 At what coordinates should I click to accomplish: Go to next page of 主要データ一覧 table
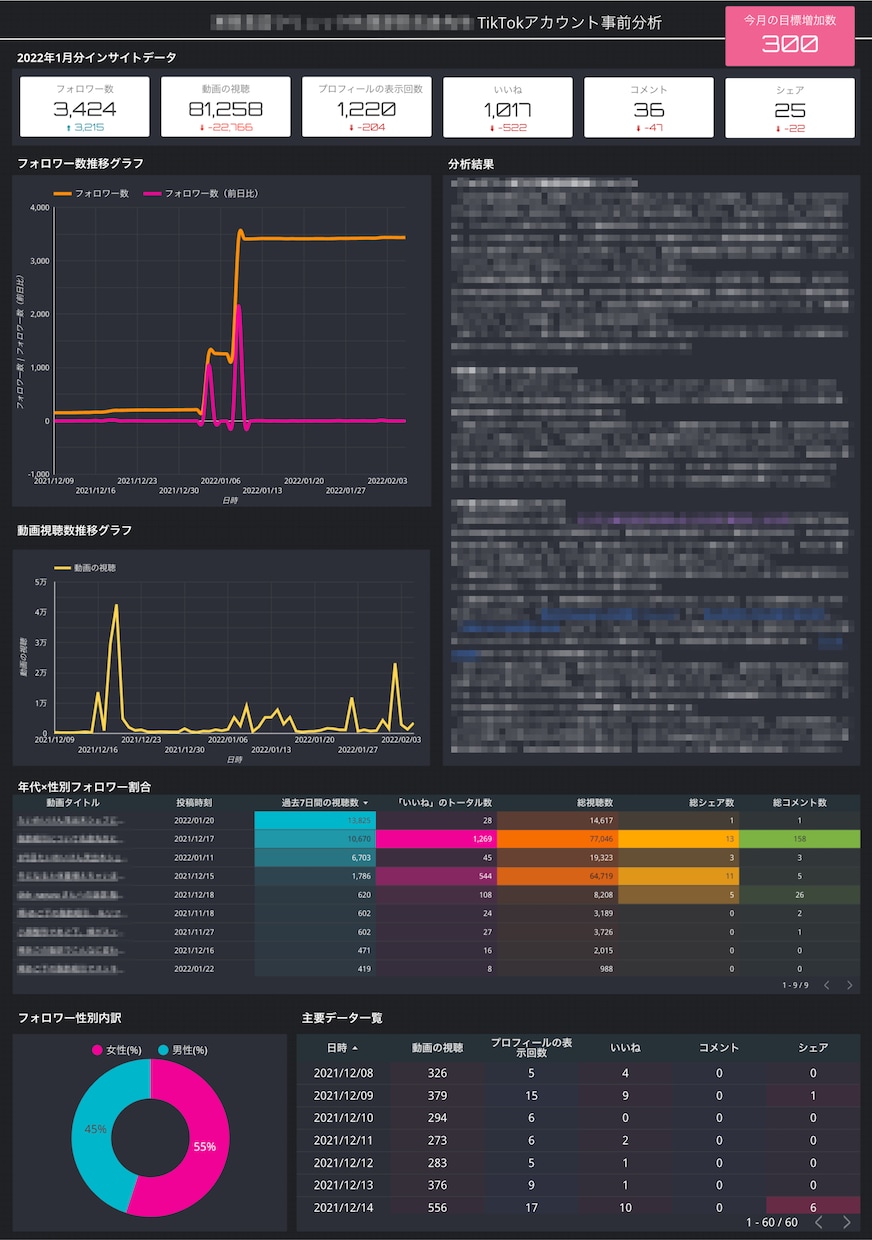coord(846,1222)
